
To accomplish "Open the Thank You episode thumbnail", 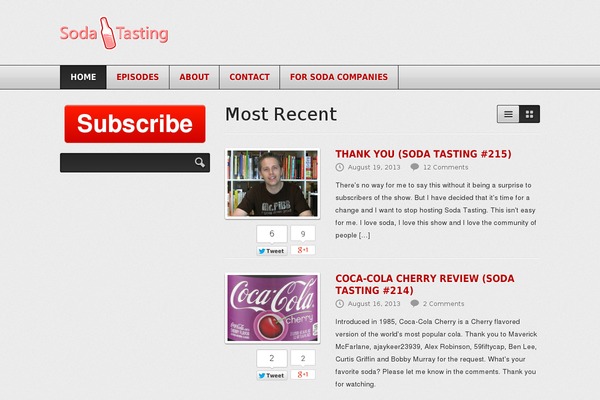I will [x=272, y=184].
